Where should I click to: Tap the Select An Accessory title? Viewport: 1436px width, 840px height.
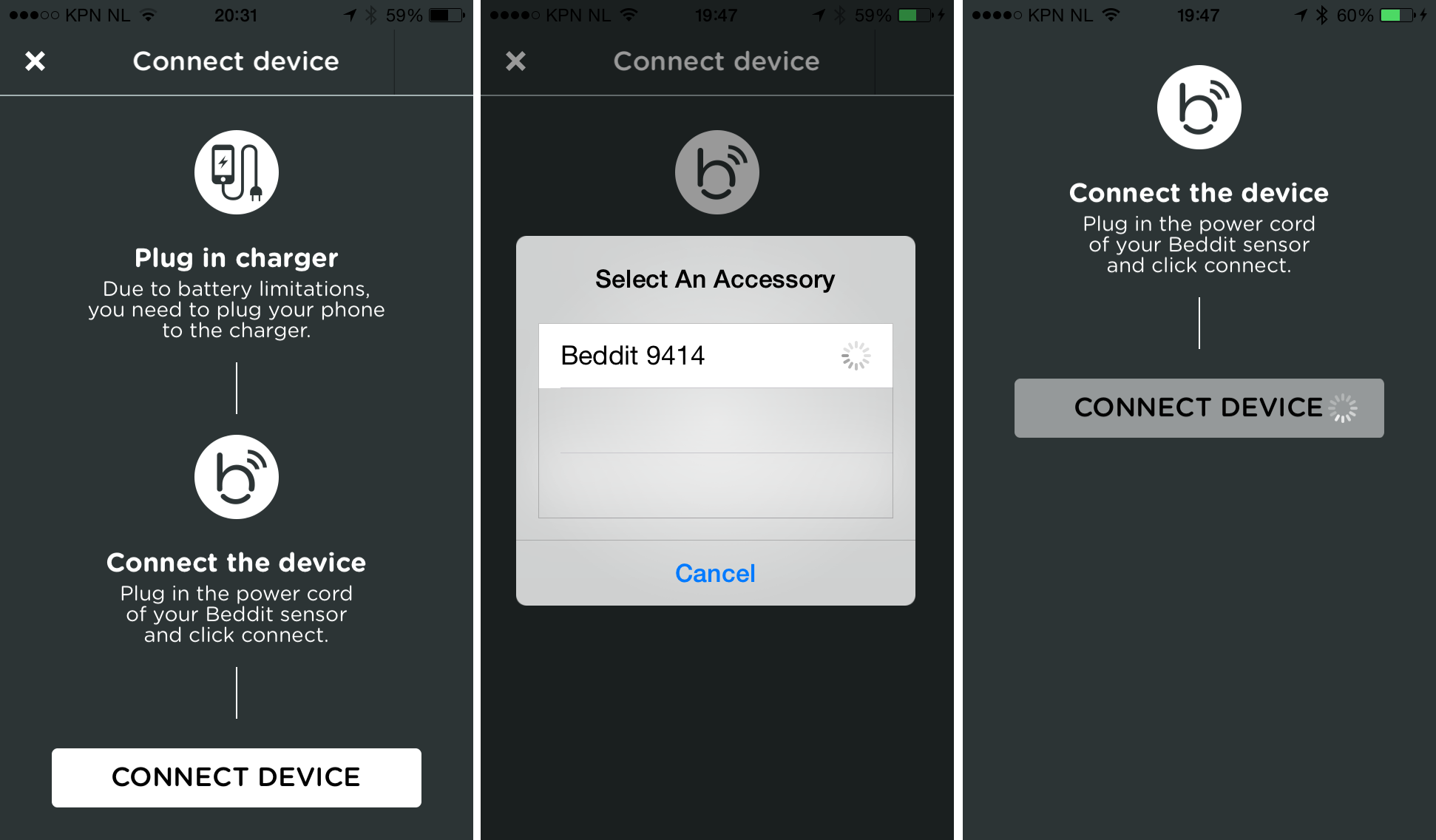[x=715, y=279]
